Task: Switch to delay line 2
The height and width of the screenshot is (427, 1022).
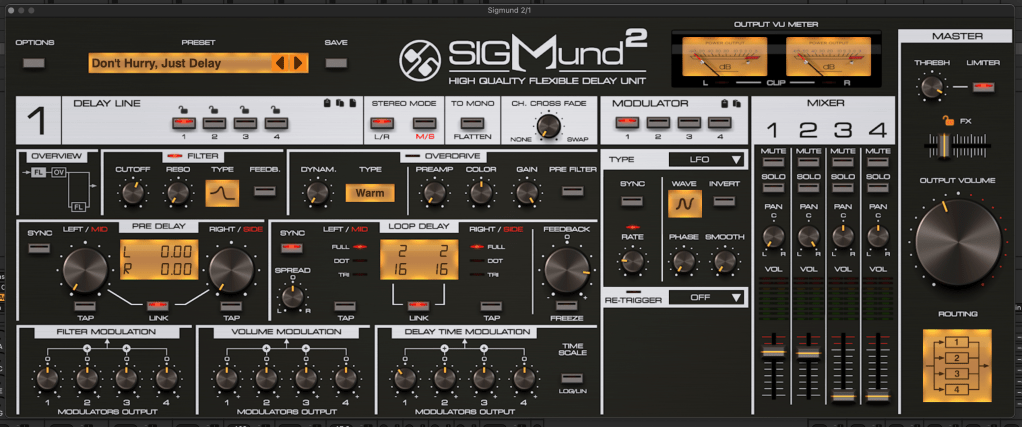Action: tap(212, 123)
